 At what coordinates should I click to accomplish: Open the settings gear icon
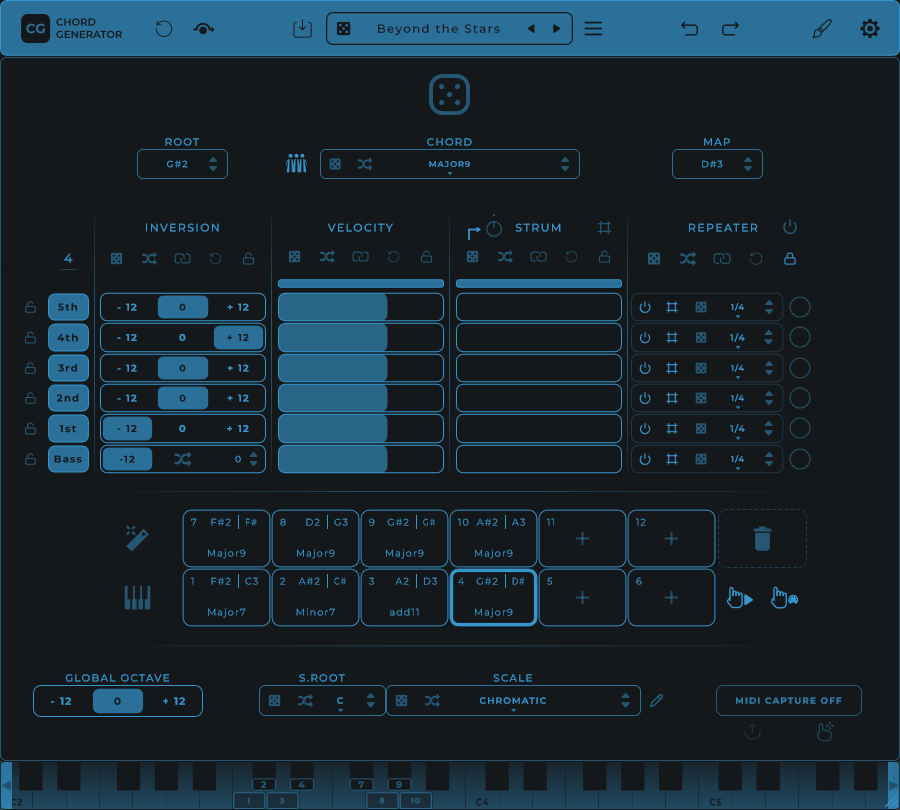870,29
